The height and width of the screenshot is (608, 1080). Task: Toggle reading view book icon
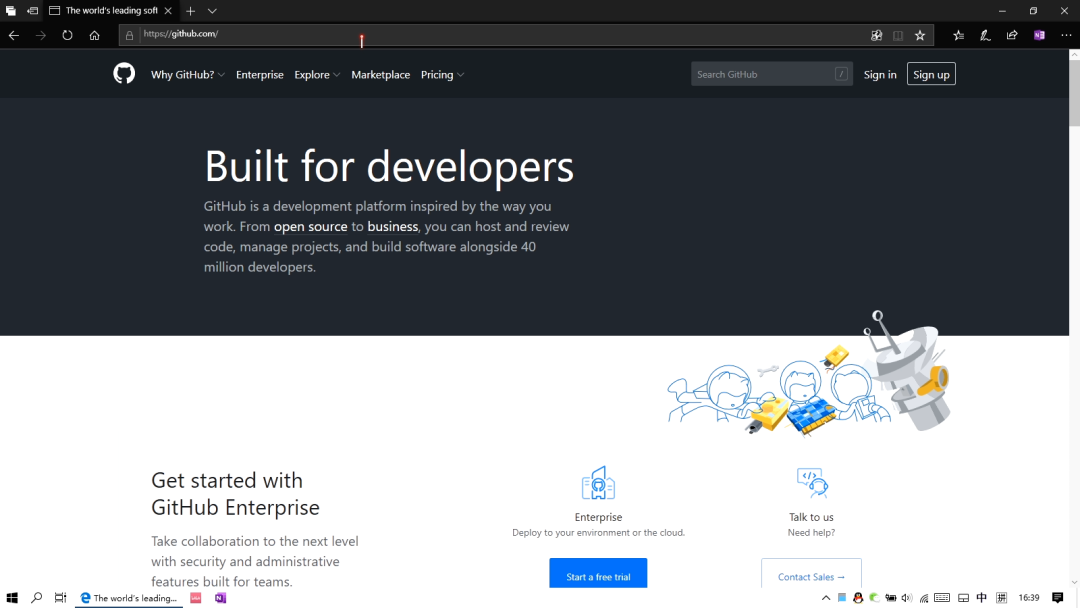(x=897, y=35)
